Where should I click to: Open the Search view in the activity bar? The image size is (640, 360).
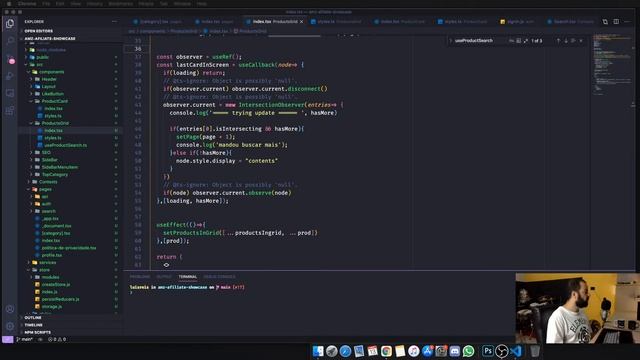coord(10,40)
